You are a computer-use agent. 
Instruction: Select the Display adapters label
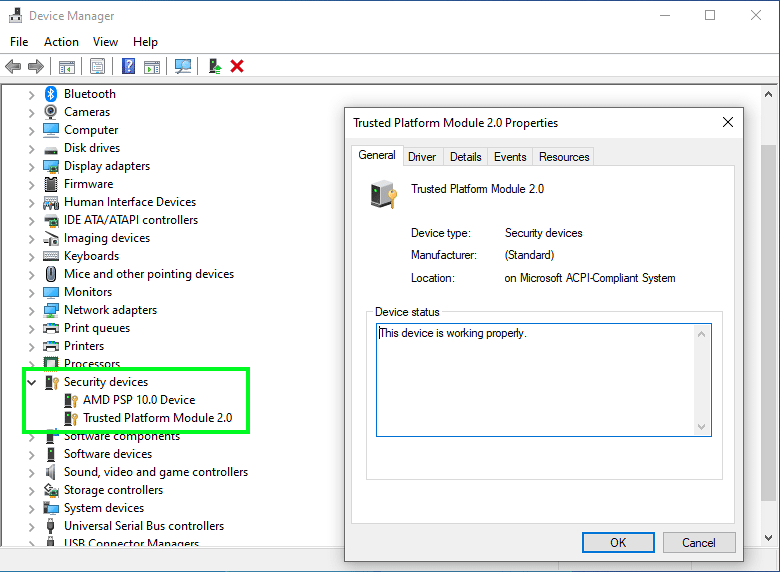coord(107,166)
